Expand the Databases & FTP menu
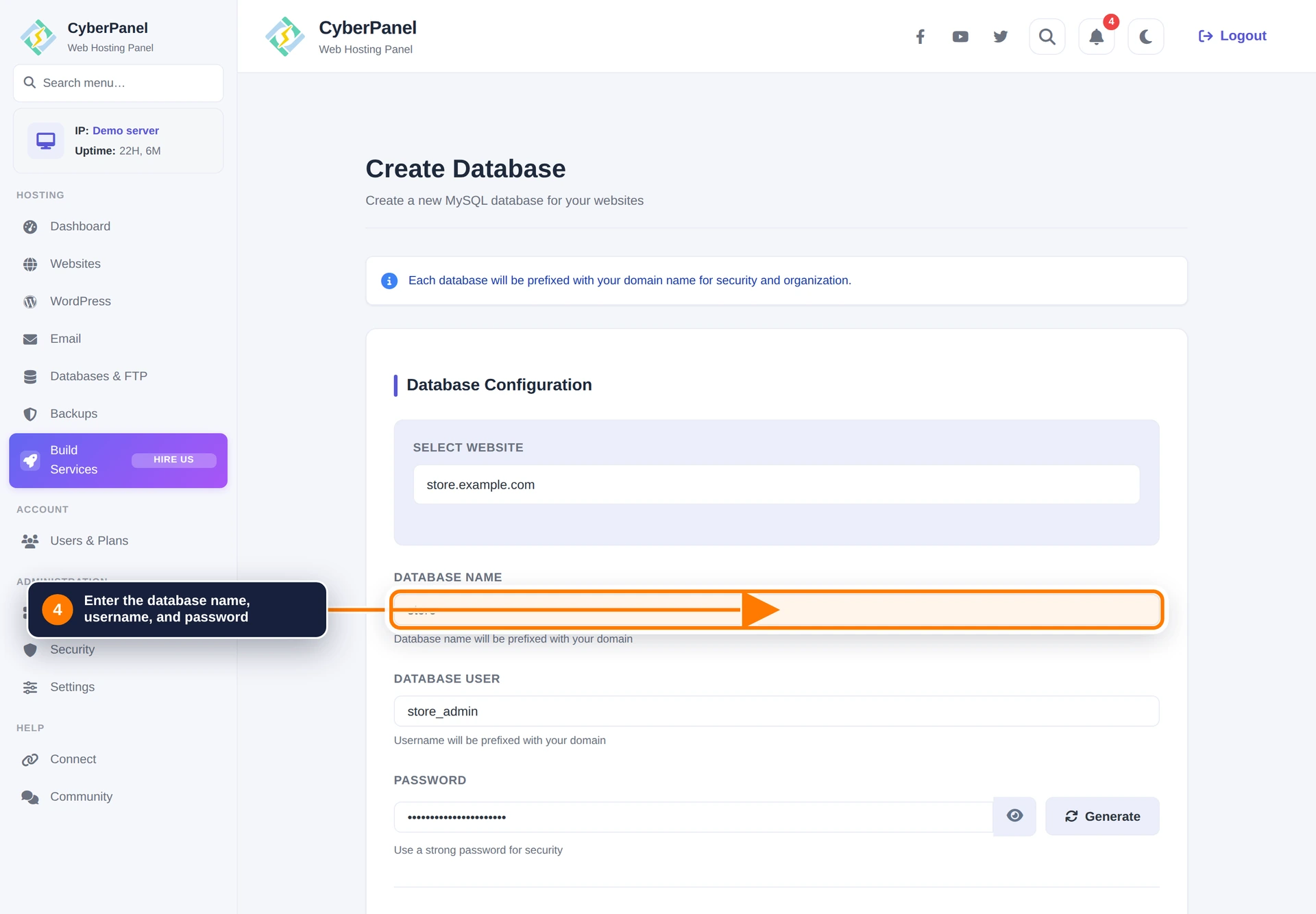Screen dimensions: 1316x914 click(118, 376)
